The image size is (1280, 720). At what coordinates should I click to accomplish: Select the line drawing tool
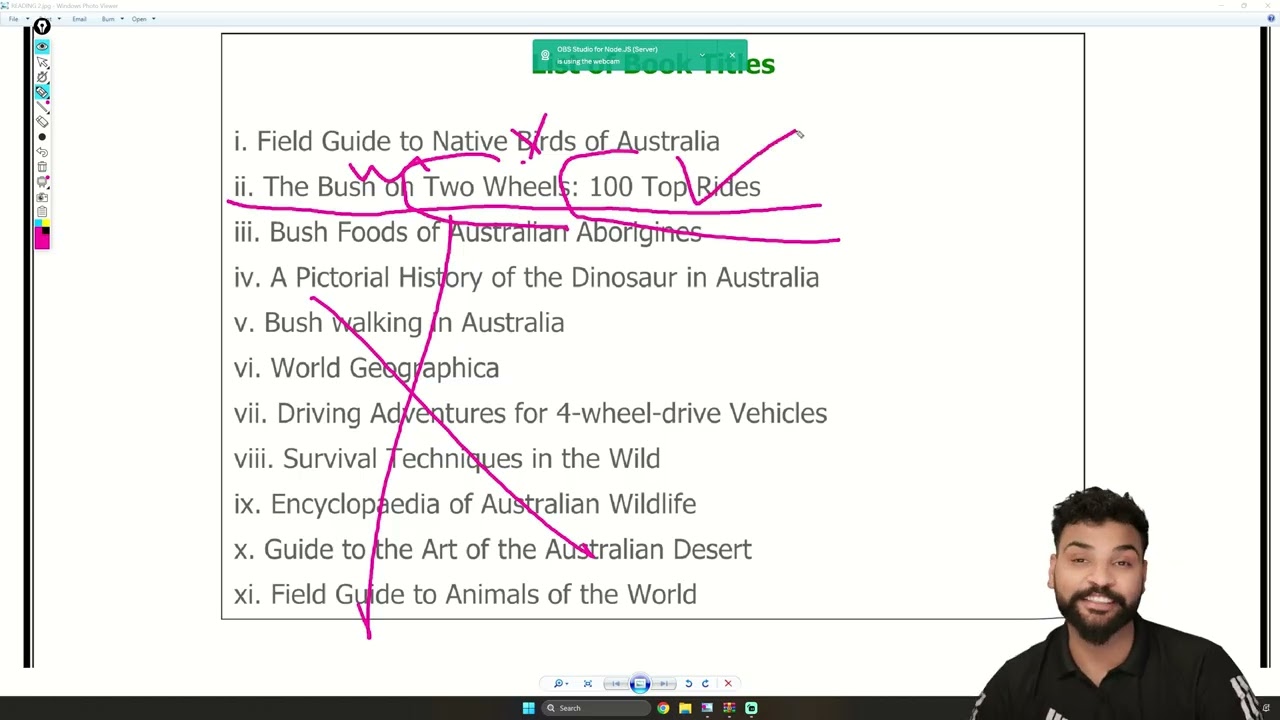(x=42, y=108)
